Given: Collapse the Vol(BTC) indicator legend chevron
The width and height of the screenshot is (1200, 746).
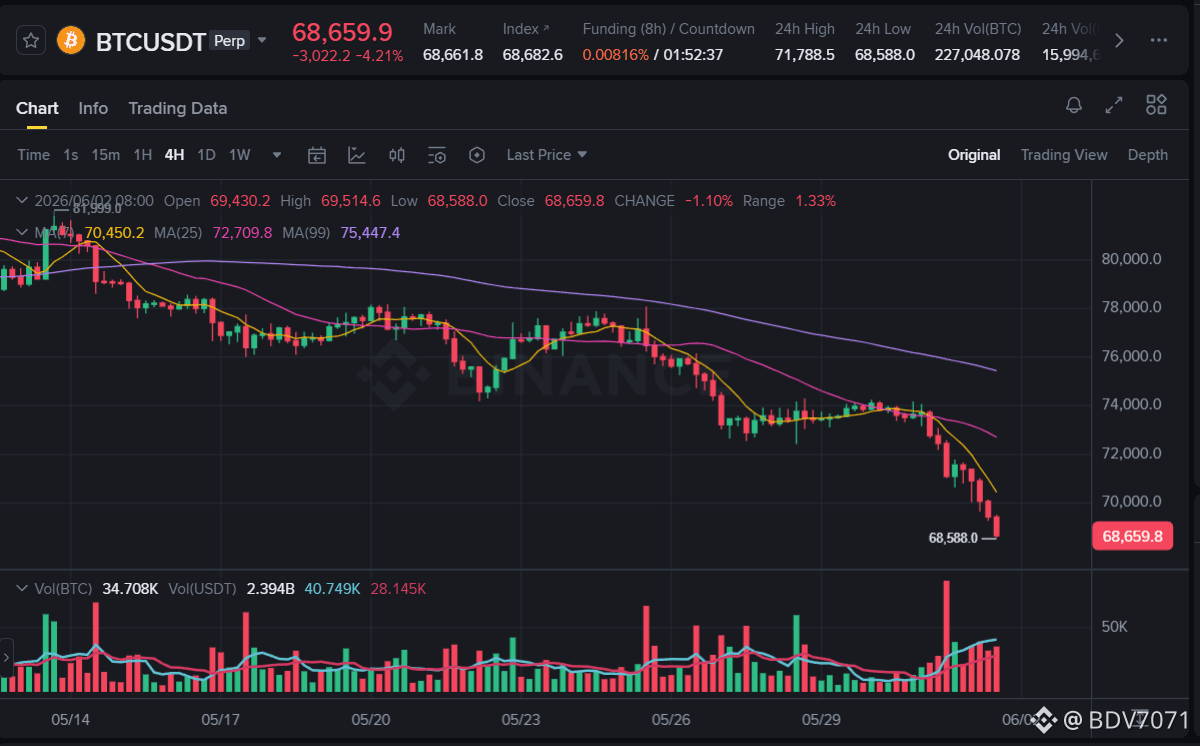Looking at the screenshot, I should (x=22, y=588).
